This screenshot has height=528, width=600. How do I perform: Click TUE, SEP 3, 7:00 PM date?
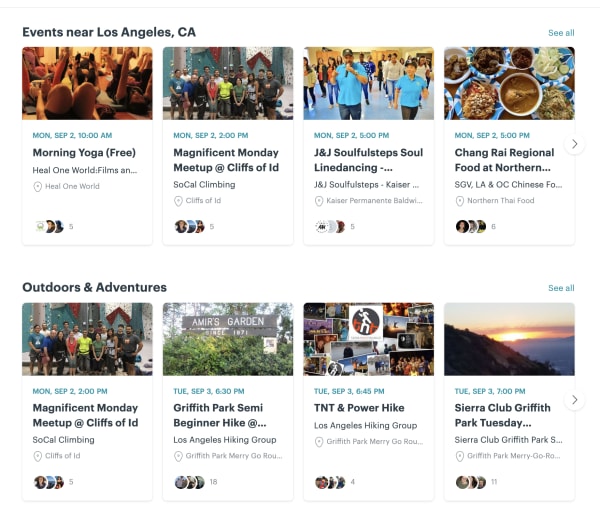[490, 391]
